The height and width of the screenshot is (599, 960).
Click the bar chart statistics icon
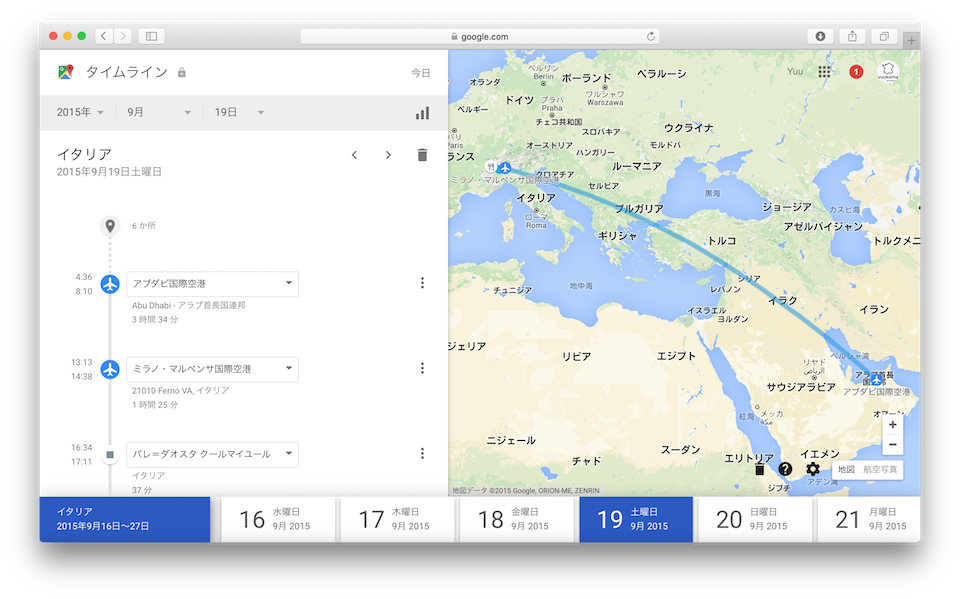pyautogui.click(x=422, y=113)
